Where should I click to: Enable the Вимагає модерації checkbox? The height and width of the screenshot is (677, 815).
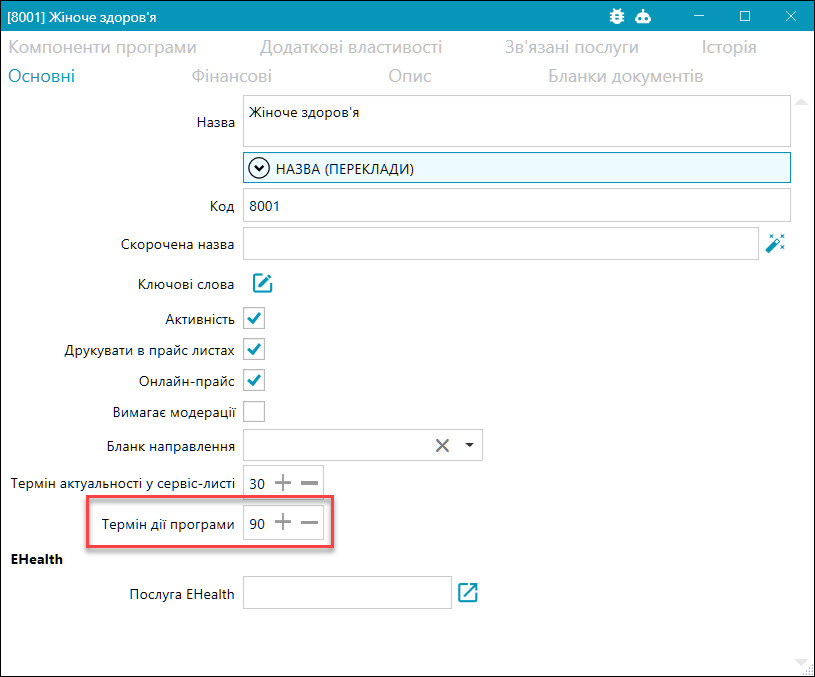pyautogui.click(x=254, y=412)
